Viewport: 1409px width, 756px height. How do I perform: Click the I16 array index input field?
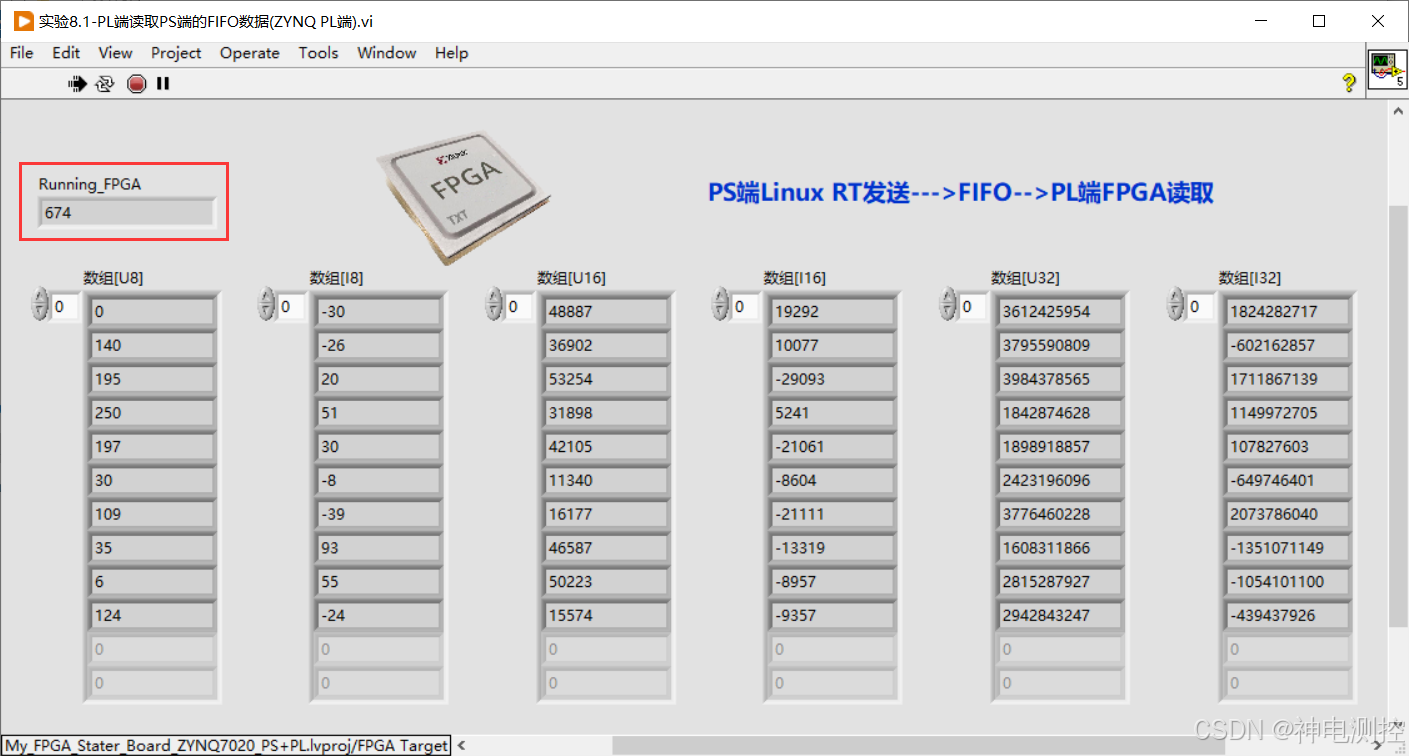745,306
